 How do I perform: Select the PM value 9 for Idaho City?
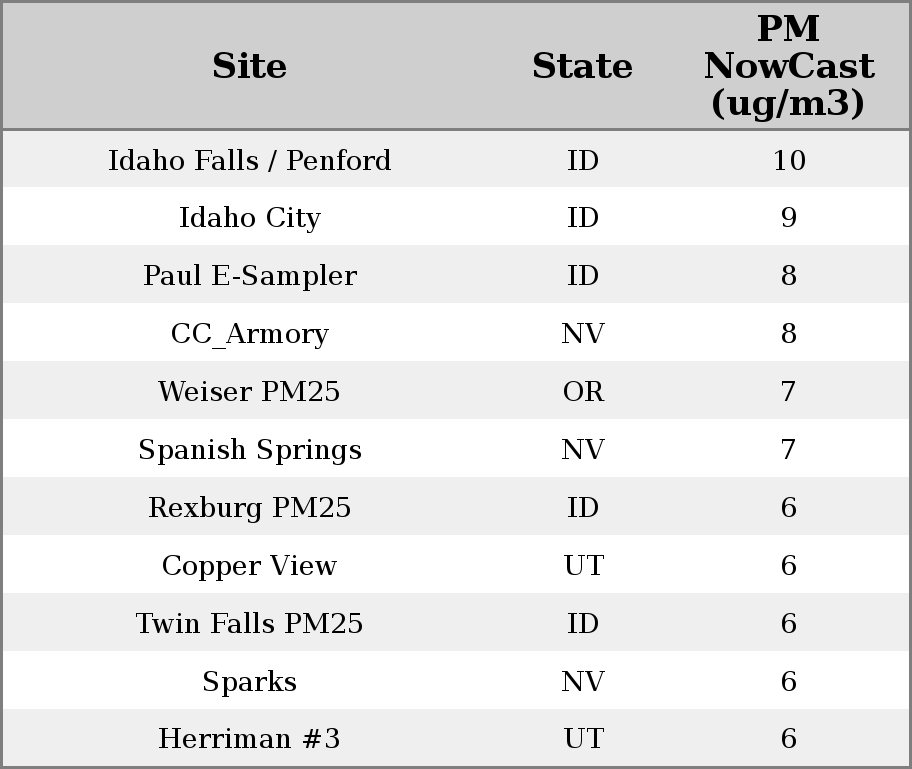tap(788, 219)
